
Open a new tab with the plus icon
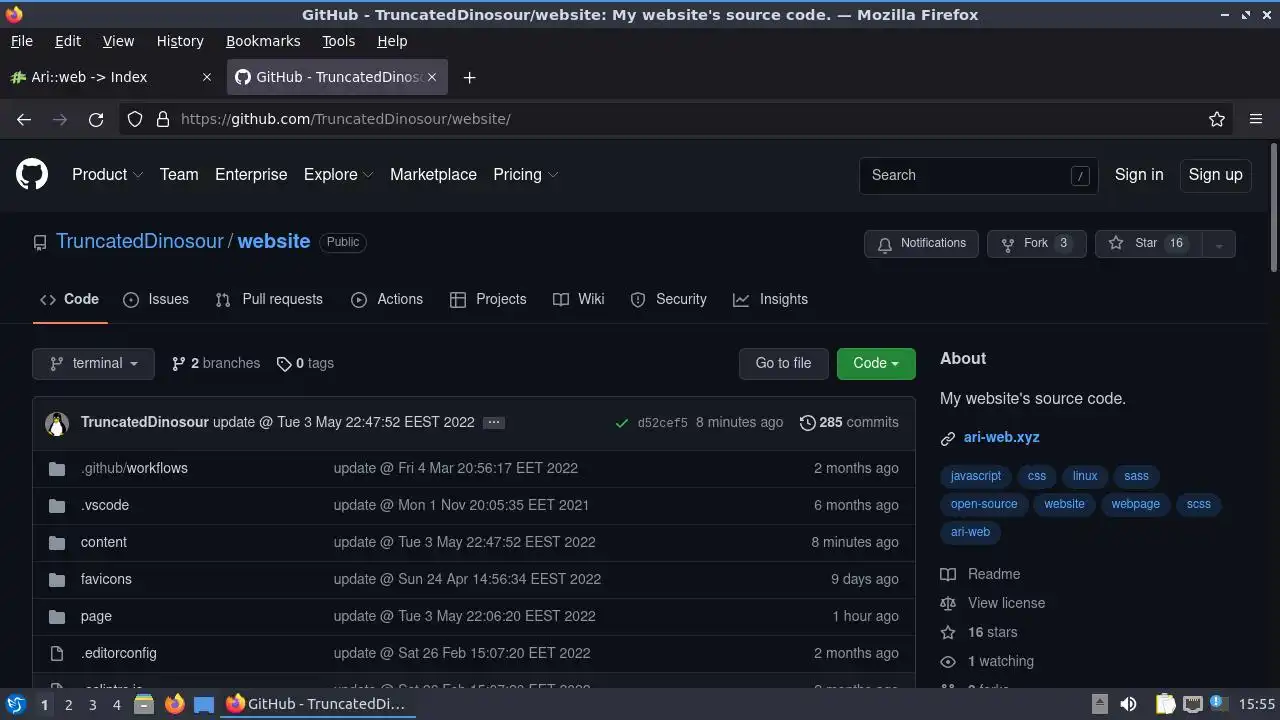469,77
